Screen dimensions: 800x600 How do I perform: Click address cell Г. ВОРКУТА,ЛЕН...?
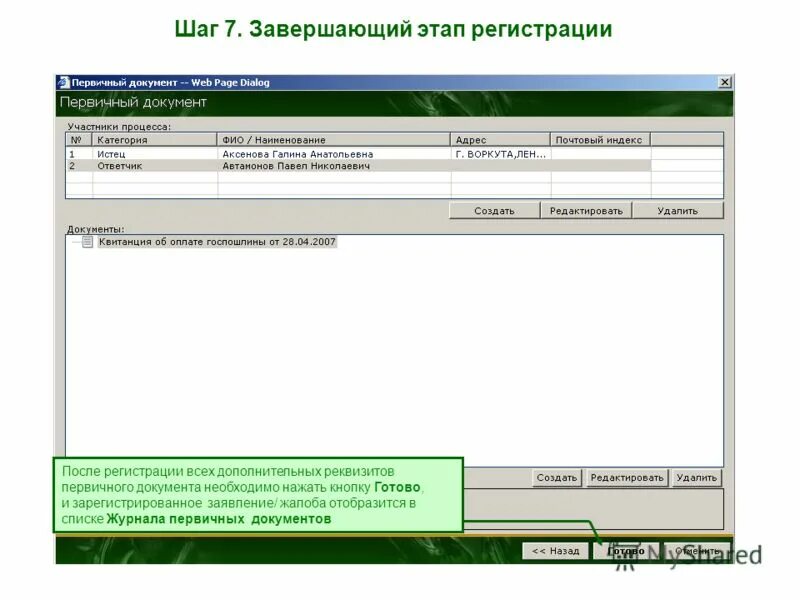tap(500, 154)
